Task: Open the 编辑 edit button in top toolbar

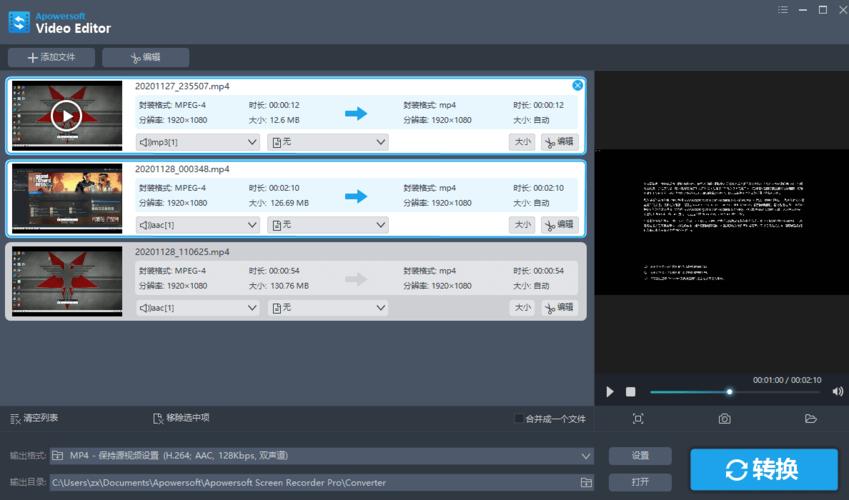Action: coord(146,57)
